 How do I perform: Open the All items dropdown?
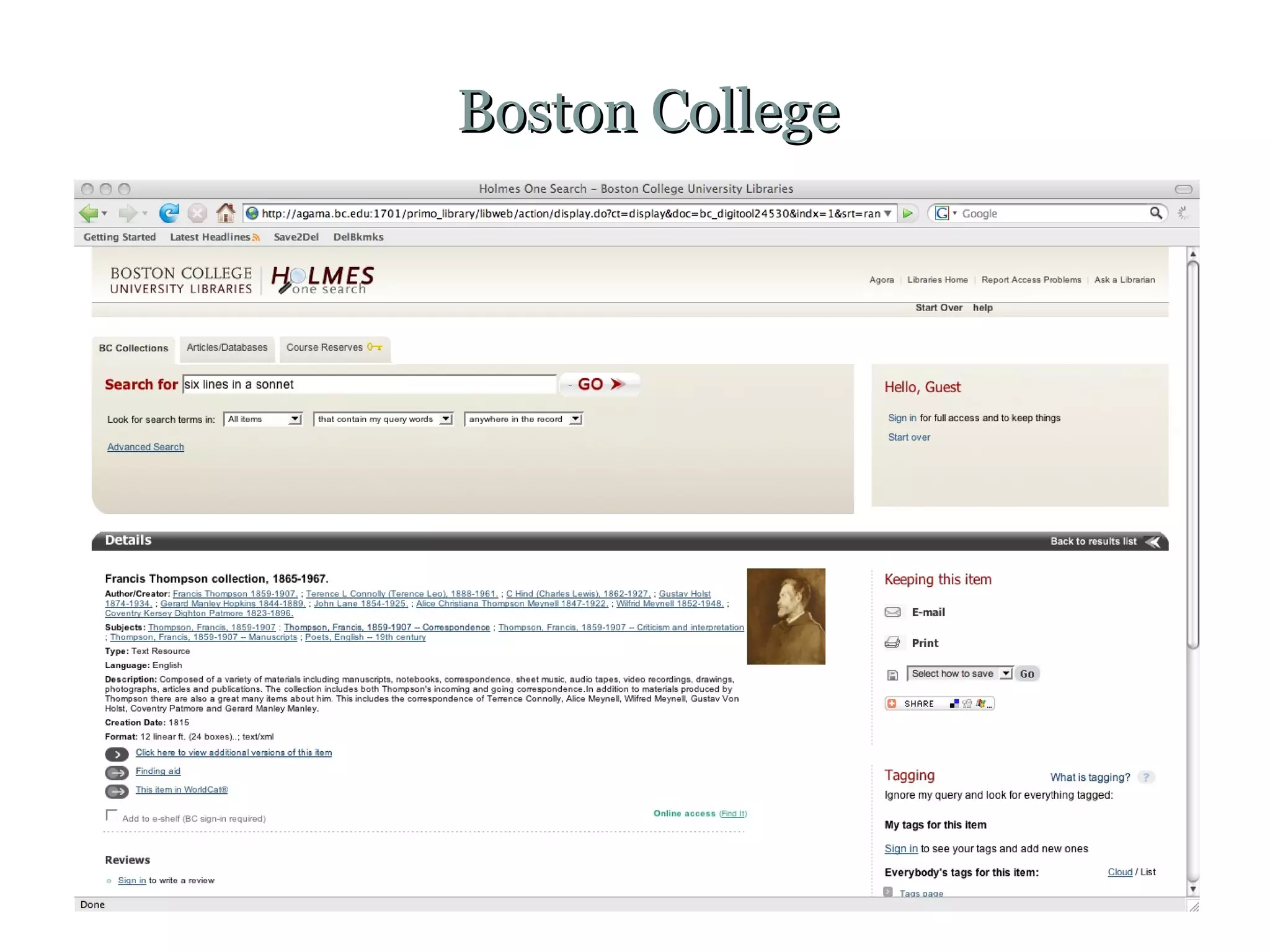tap(263, 420)
